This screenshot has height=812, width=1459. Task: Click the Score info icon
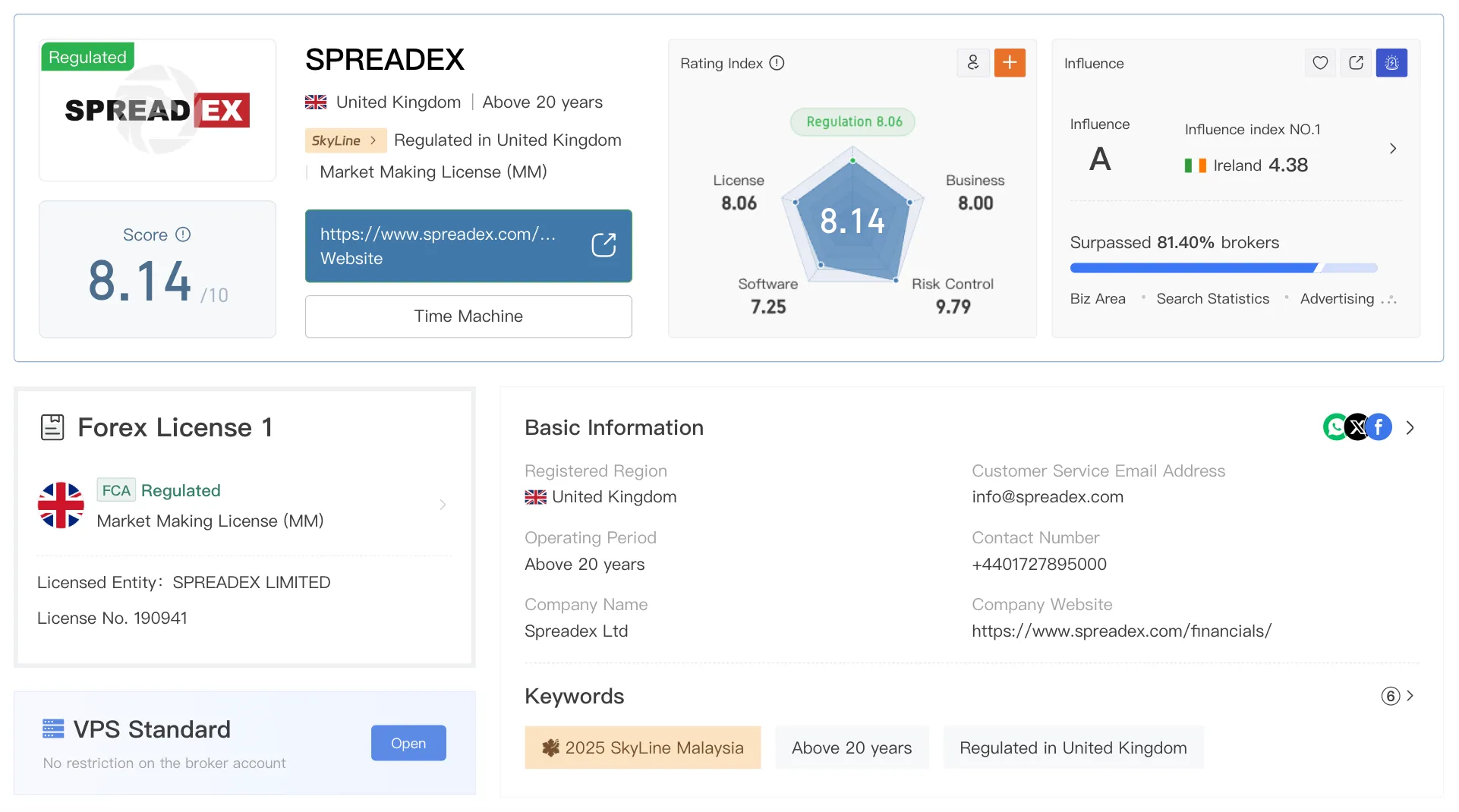point(183,234)
